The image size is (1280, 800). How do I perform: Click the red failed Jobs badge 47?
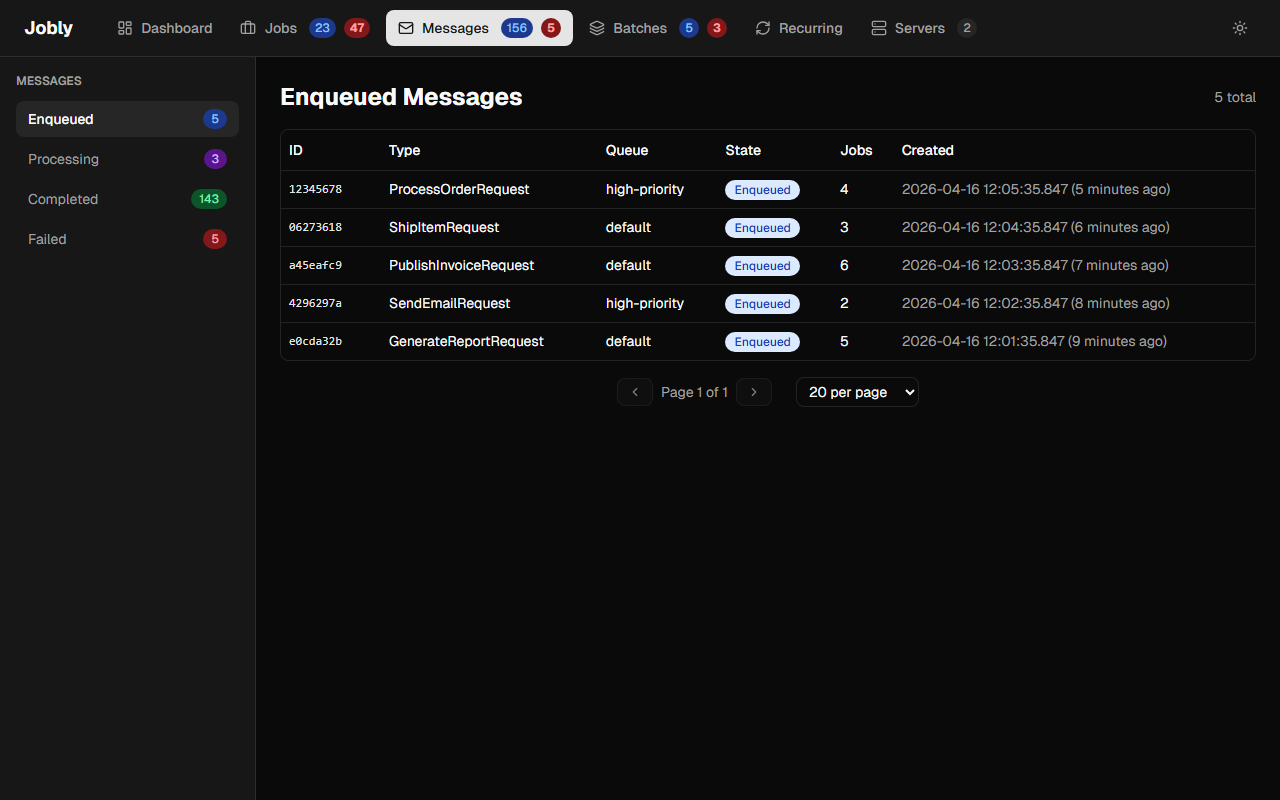[357, 28]
